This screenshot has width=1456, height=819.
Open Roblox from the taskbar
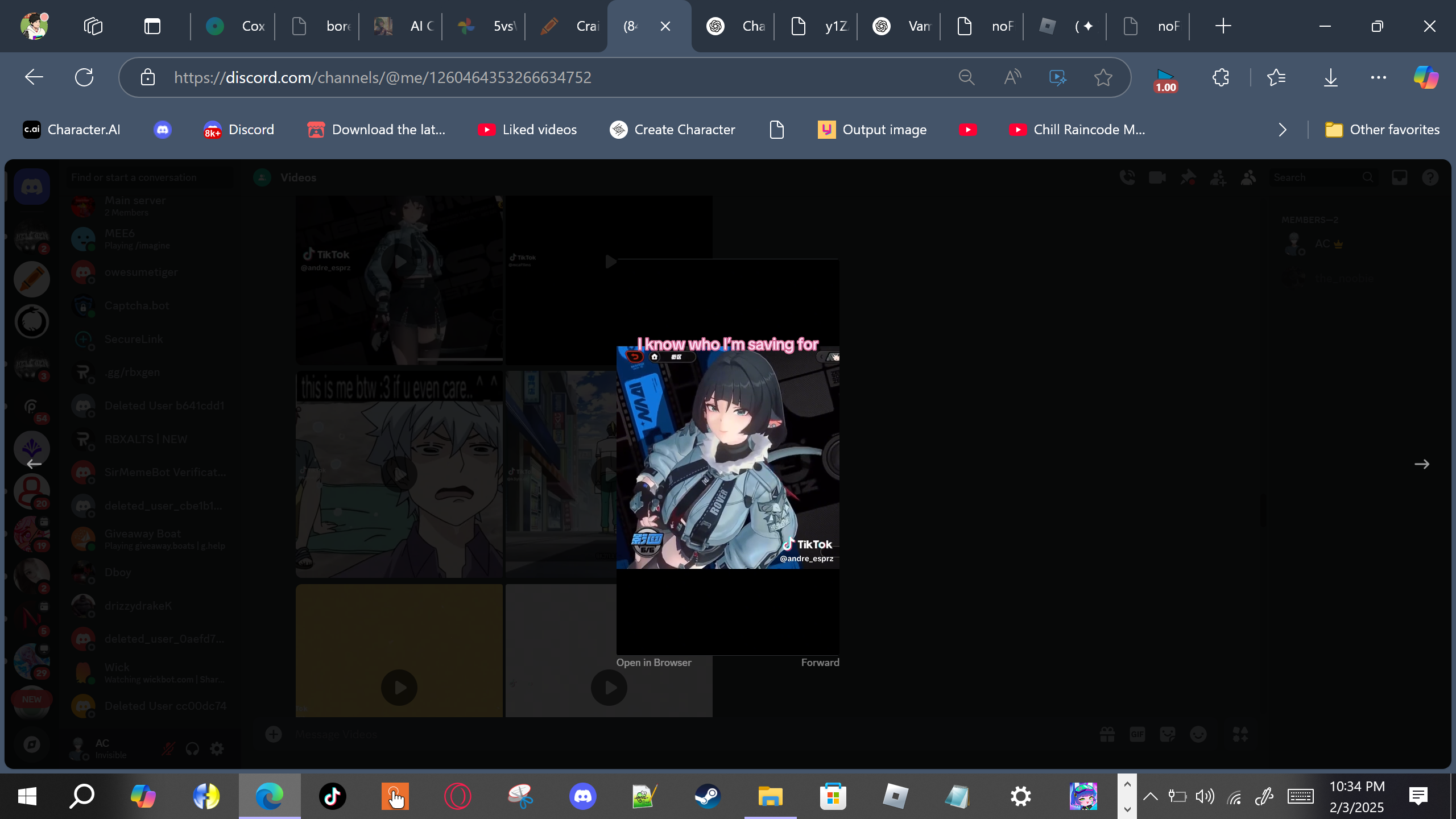click(x=896, y=796)
